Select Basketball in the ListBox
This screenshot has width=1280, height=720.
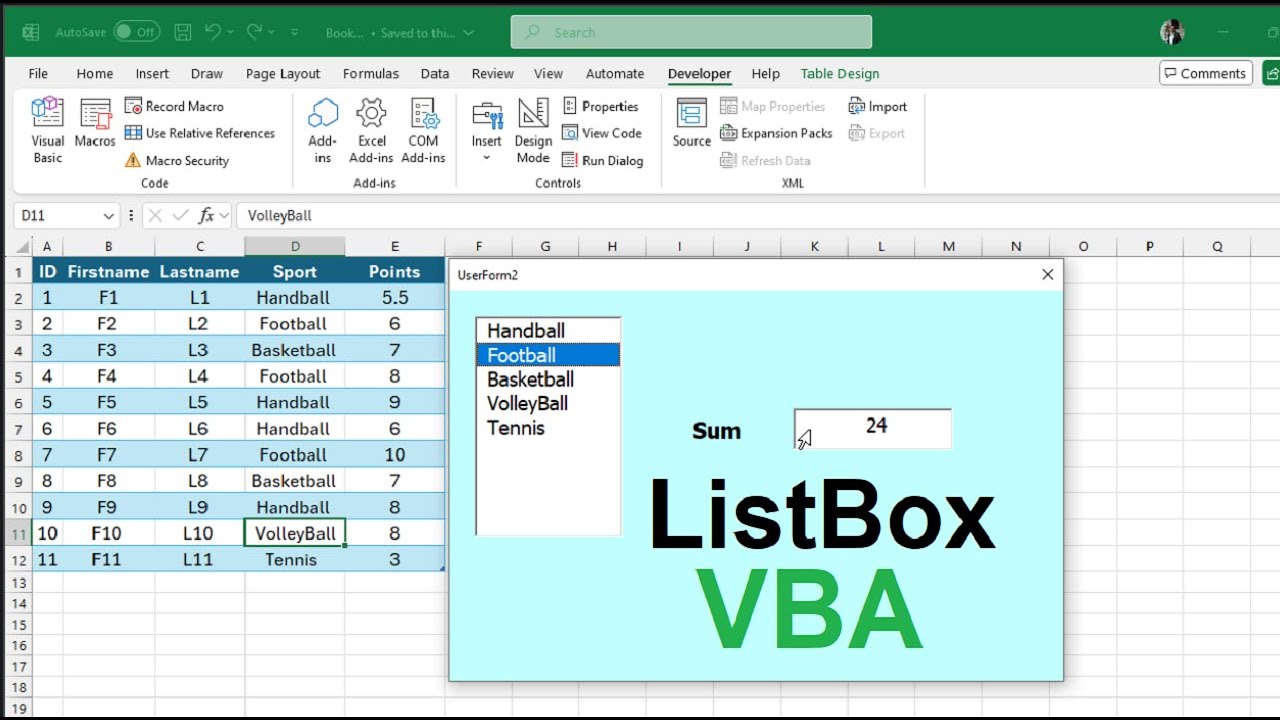(x=548, y=380)
